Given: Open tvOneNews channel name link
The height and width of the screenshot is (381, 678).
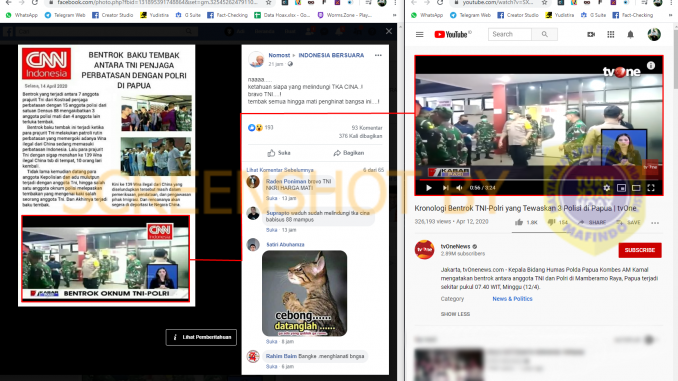Looking at the screenshot, I should 455,246.
